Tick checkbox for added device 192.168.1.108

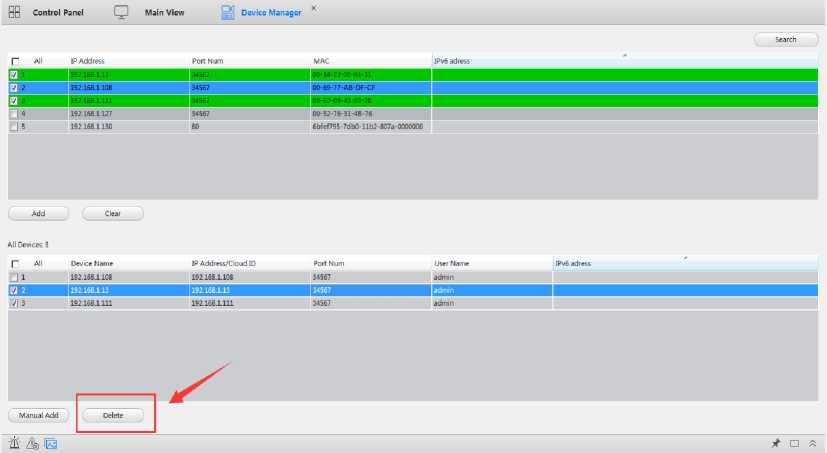14,276
